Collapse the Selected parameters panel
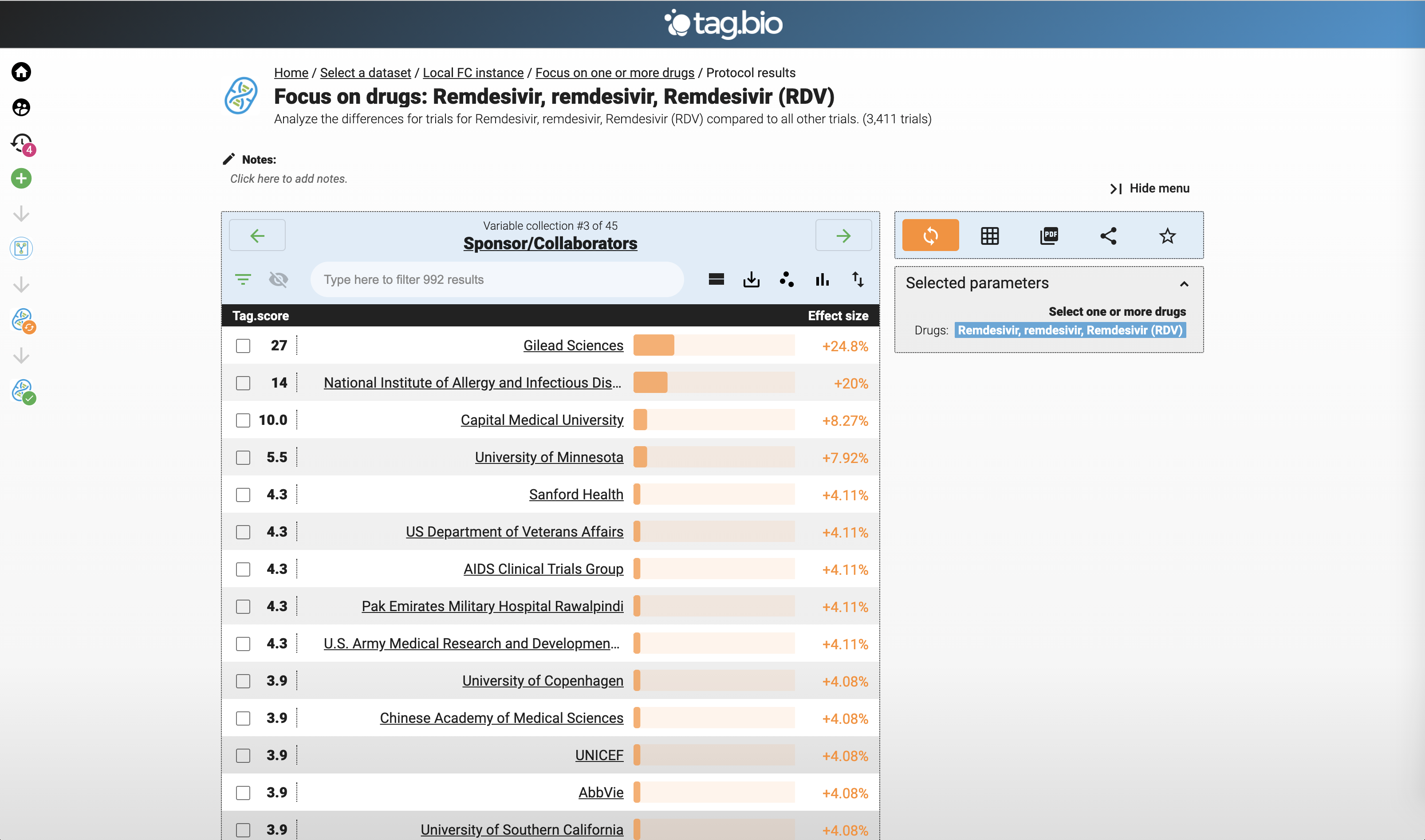 point(1184,283)
